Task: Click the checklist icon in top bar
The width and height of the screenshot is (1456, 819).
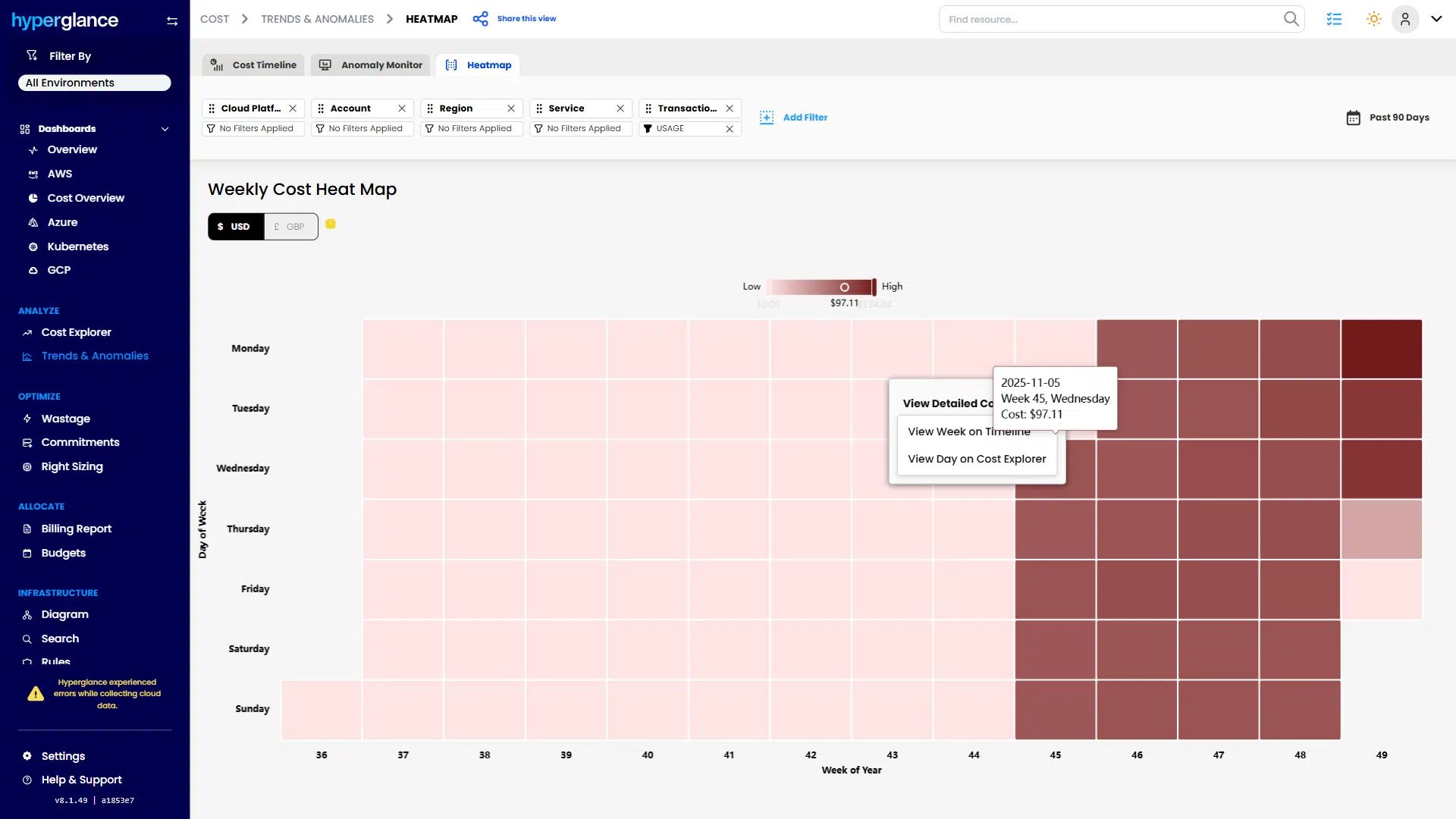Action: (x=1335, y=19)
